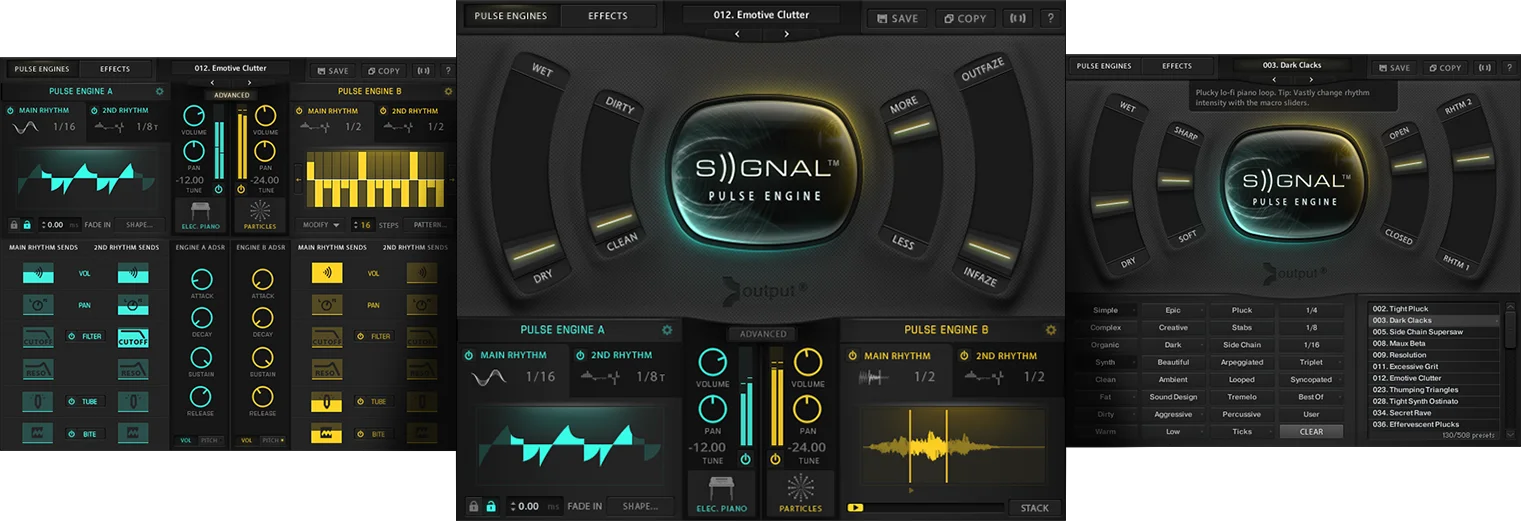Click the COPY button in center window
This screenshot has height=521, width=1521.
pyautogui.click(x=963, y=18)
